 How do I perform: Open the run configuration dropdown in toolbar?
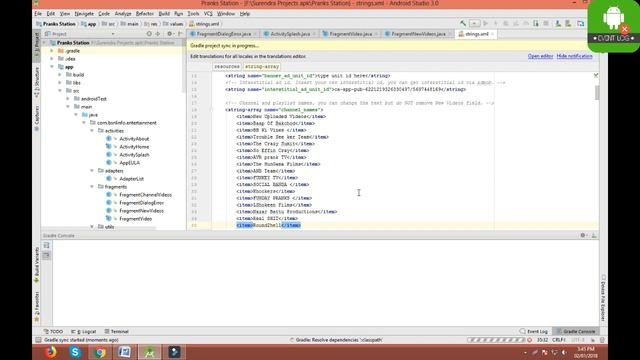click(474, 24)
